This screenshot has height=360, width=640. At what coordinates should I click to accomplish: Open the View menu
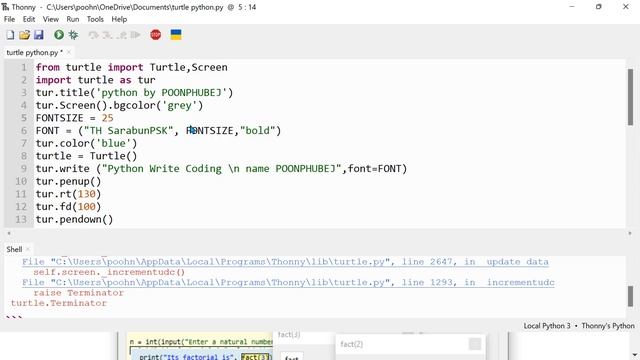pos(51,19)
